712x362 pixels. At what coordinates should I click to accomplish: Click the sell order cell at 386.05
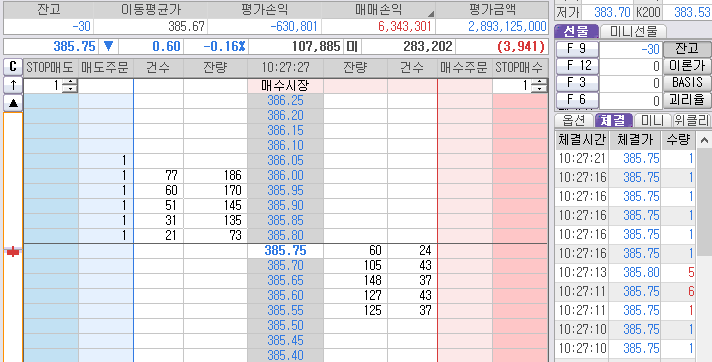tap(106, 161)
